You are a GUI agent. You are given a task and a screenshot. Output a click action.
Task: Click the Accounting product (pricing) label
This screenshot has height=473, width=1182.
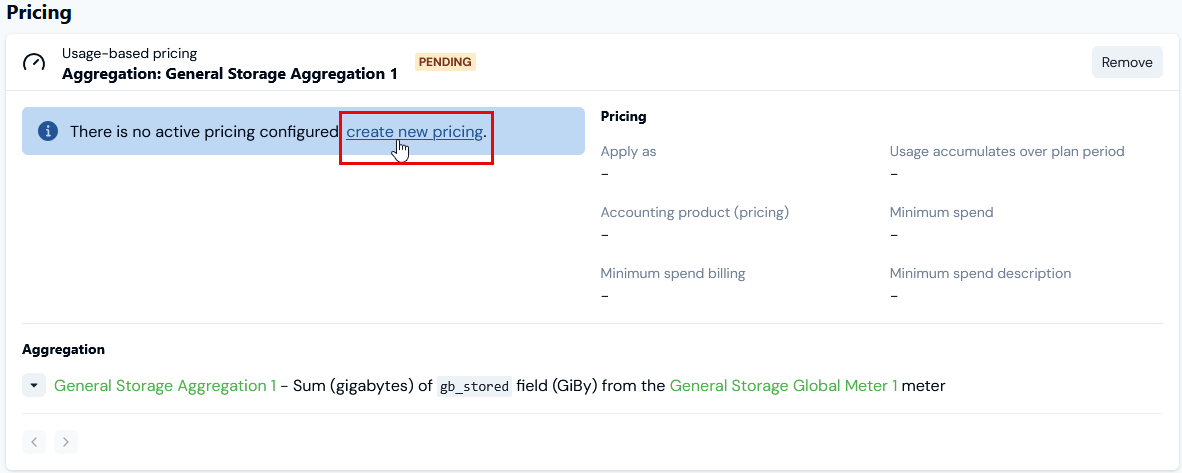[x=694, y=213]
